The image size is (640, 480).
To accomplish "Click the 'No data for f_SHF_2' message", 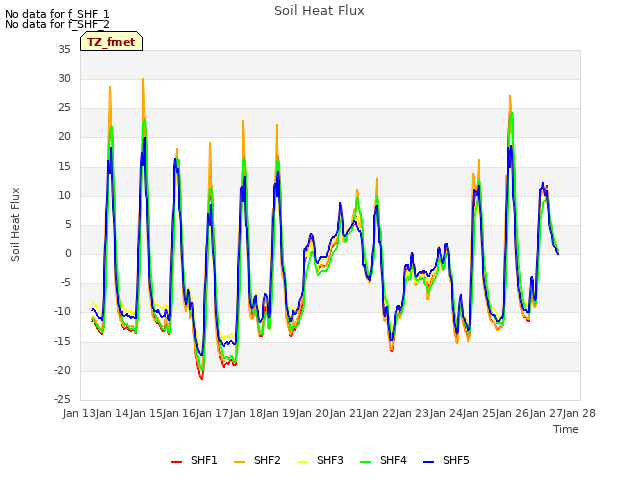I will click(57, 24).
